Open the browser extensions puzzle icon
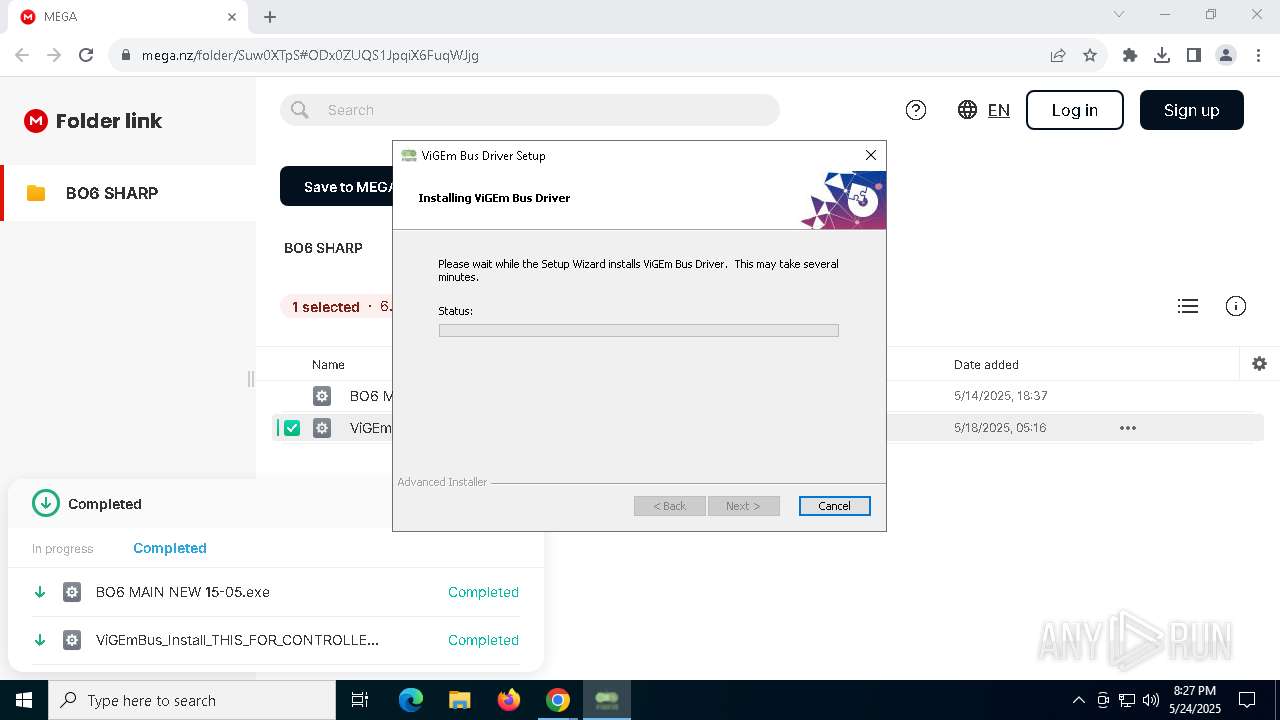 point(1130,55)
